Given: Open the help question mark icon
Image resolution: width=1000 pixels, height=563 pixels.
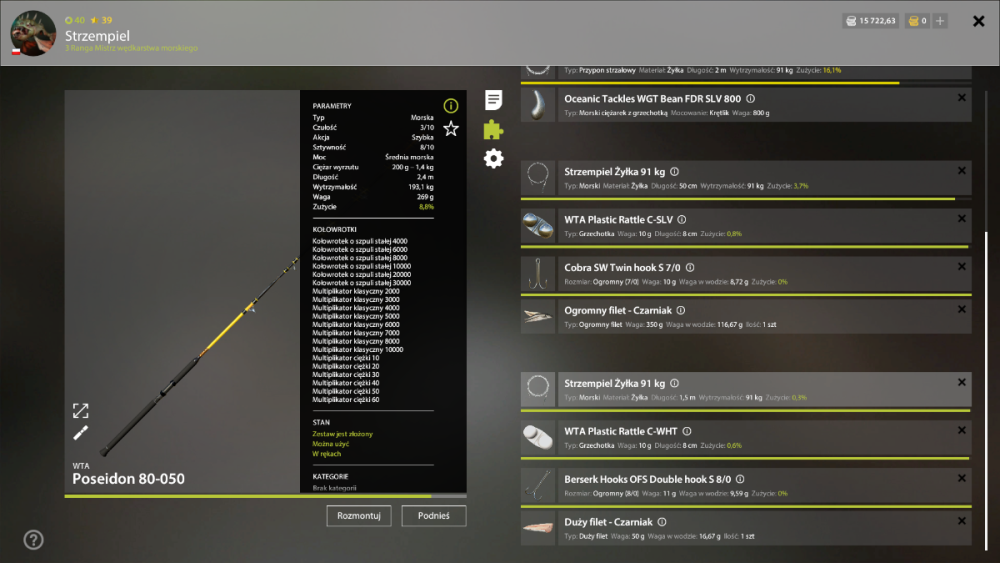Looking at the screenshot, I should click(x=33, y=540).
